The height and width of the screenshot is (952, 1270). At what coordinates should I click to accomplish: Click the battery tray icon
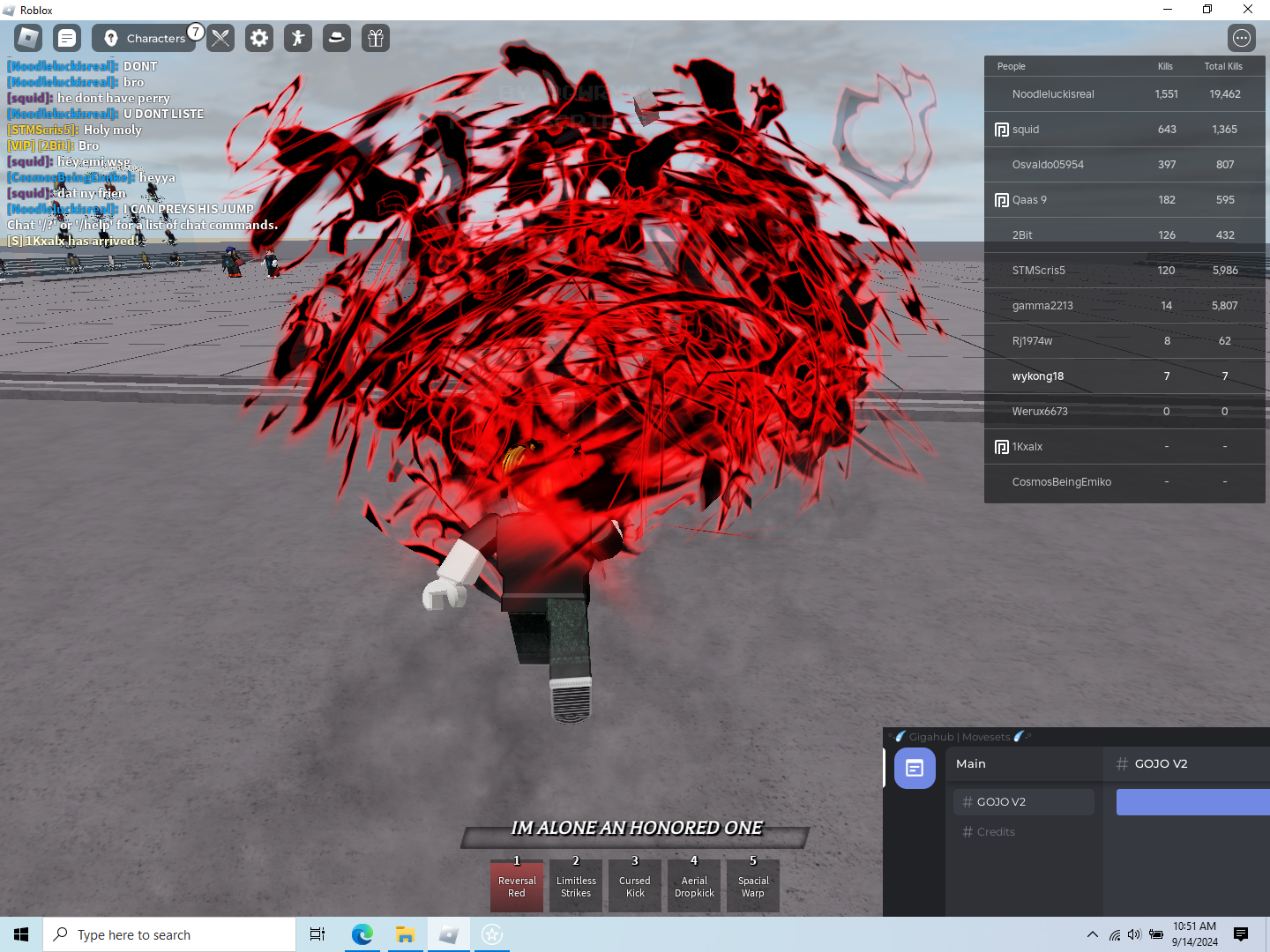[x=1156, y=934]
